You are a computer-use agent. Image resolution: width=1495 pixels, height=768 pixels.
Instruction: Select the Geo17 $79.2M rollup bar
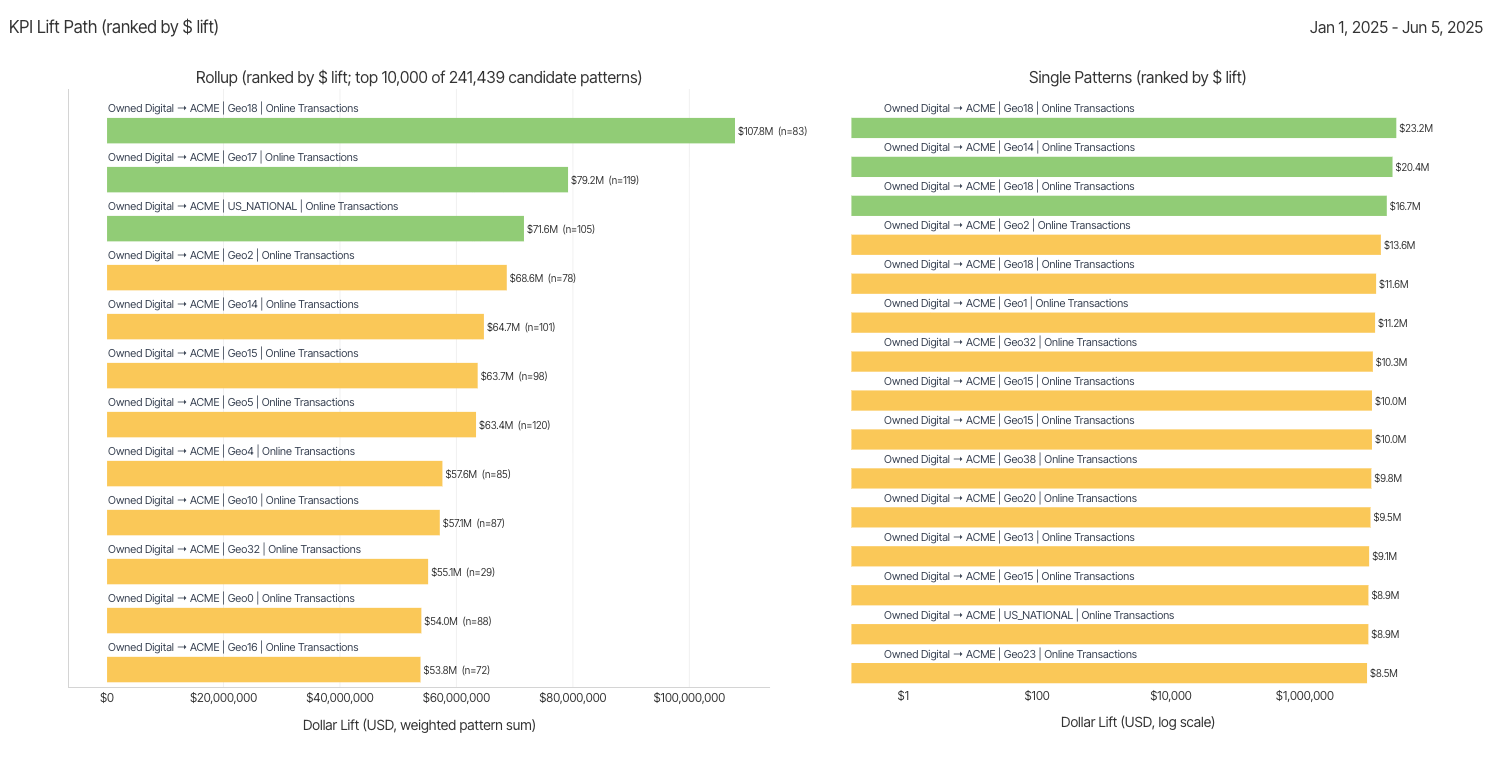pyautogui.click(x=337, y=180)
